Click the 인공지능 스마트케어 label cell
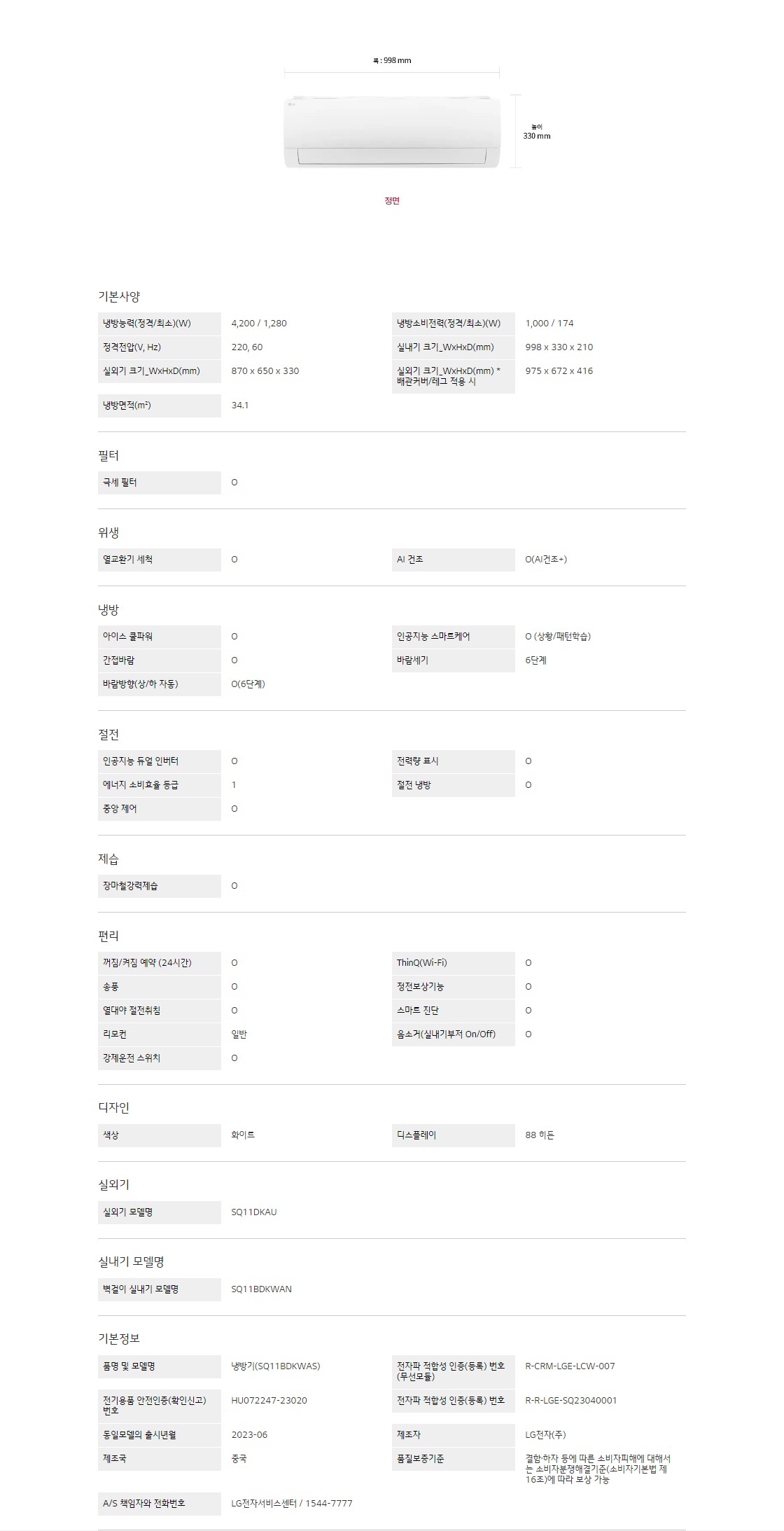The image size is (784, 1531). (x=453, y=637)
